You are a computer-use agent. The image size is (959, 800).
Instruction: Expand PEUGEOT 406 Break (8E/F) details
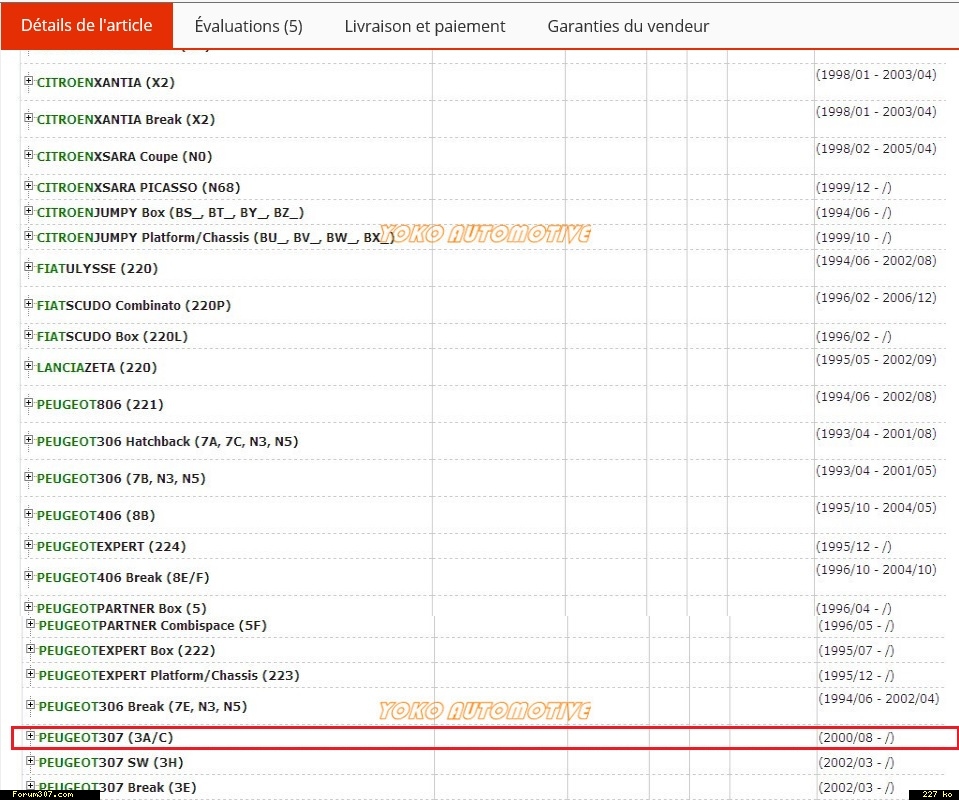coord(29,576)
